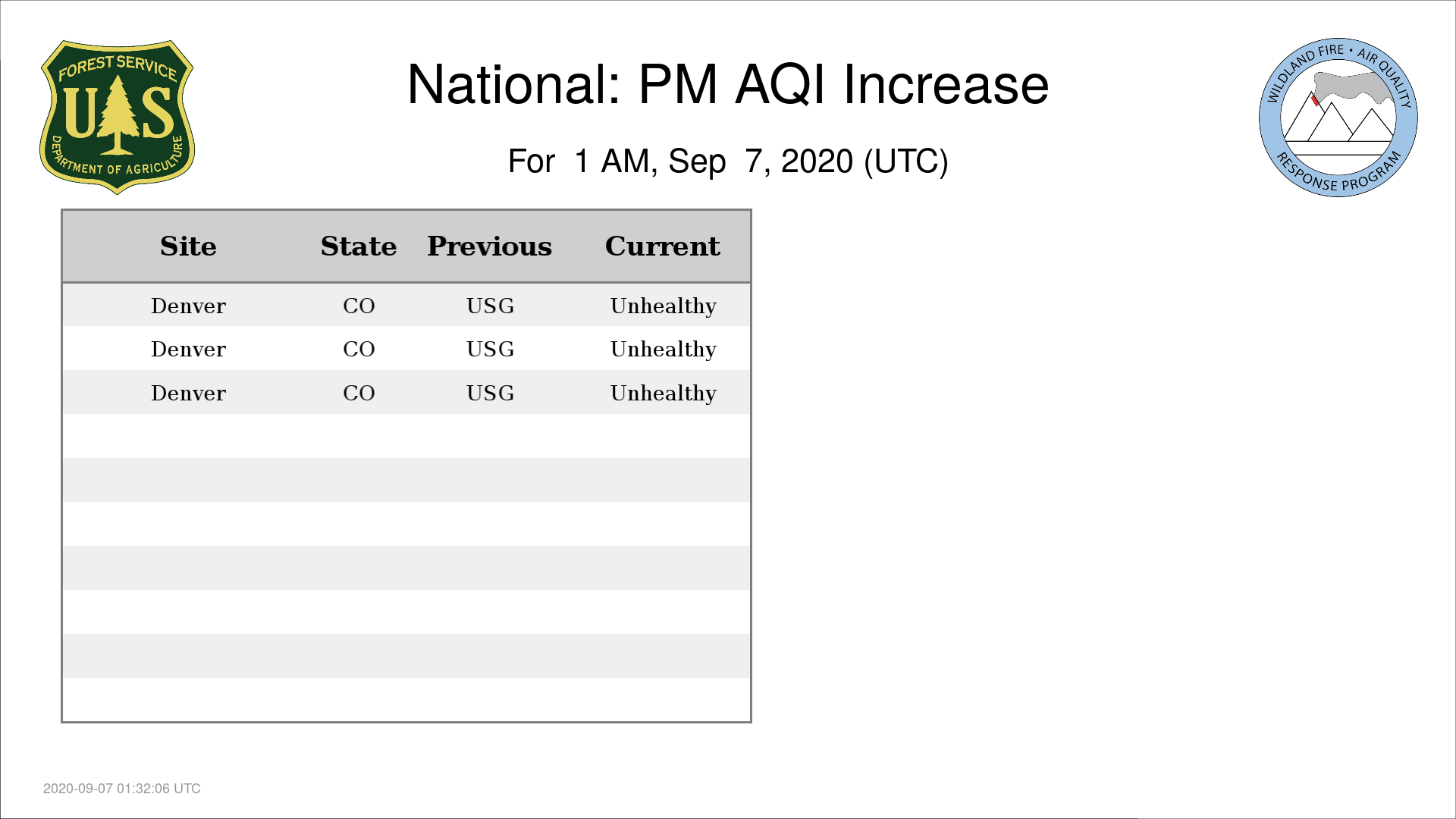
Task: Click USG previous value in second row
Action: pos(491,349)
